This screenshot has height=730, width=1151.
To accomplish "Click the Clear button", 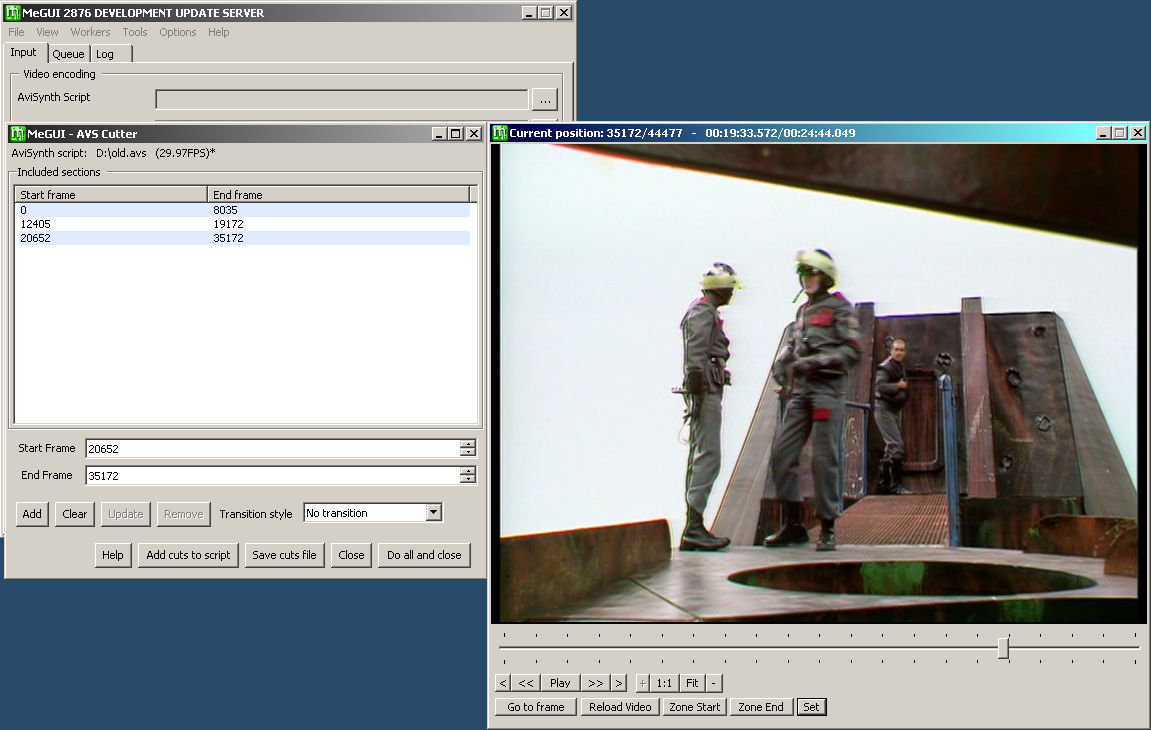I will (74, 514).
